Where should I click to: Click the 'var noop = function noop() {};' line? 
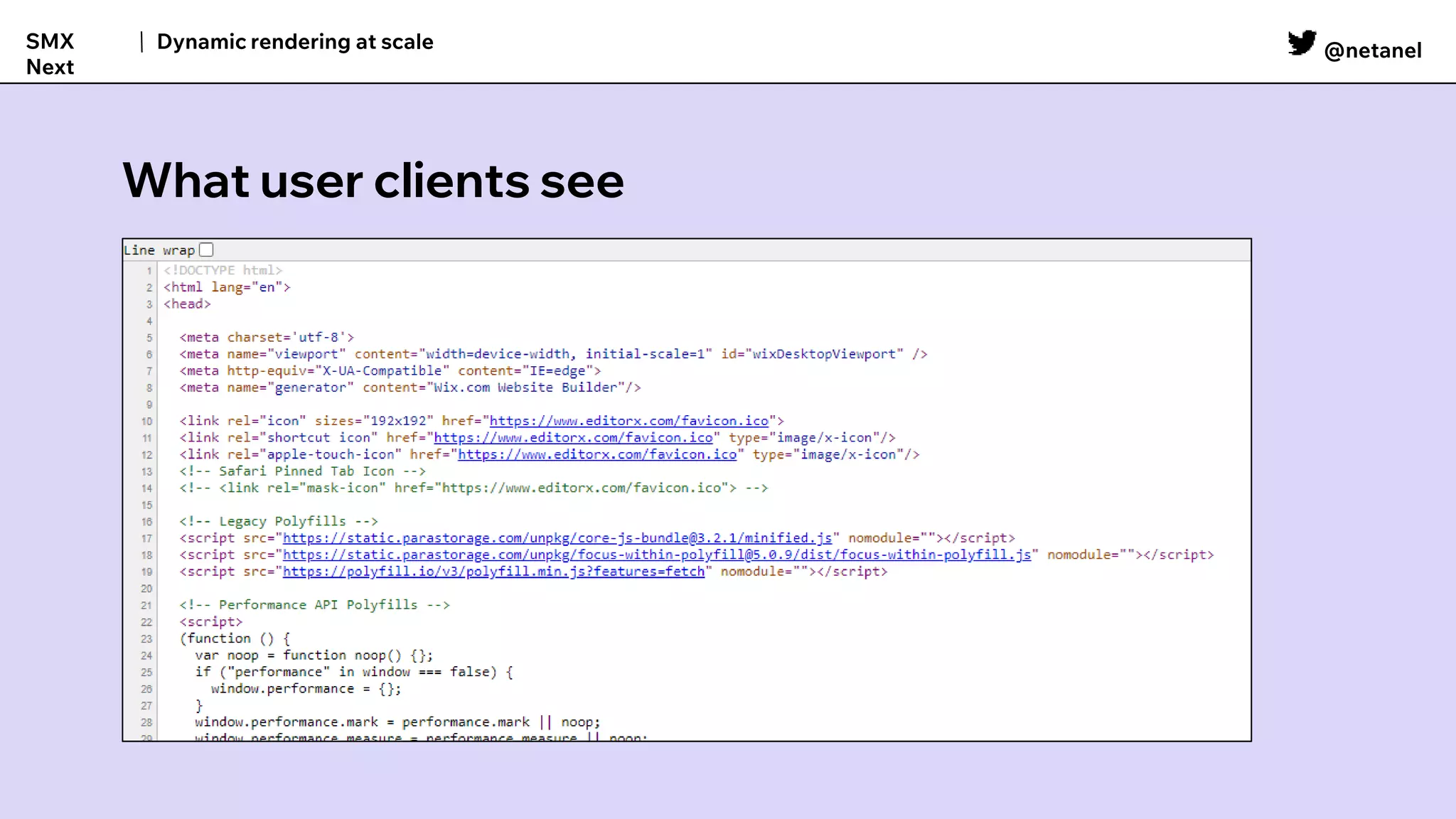[x=314, y=655]
